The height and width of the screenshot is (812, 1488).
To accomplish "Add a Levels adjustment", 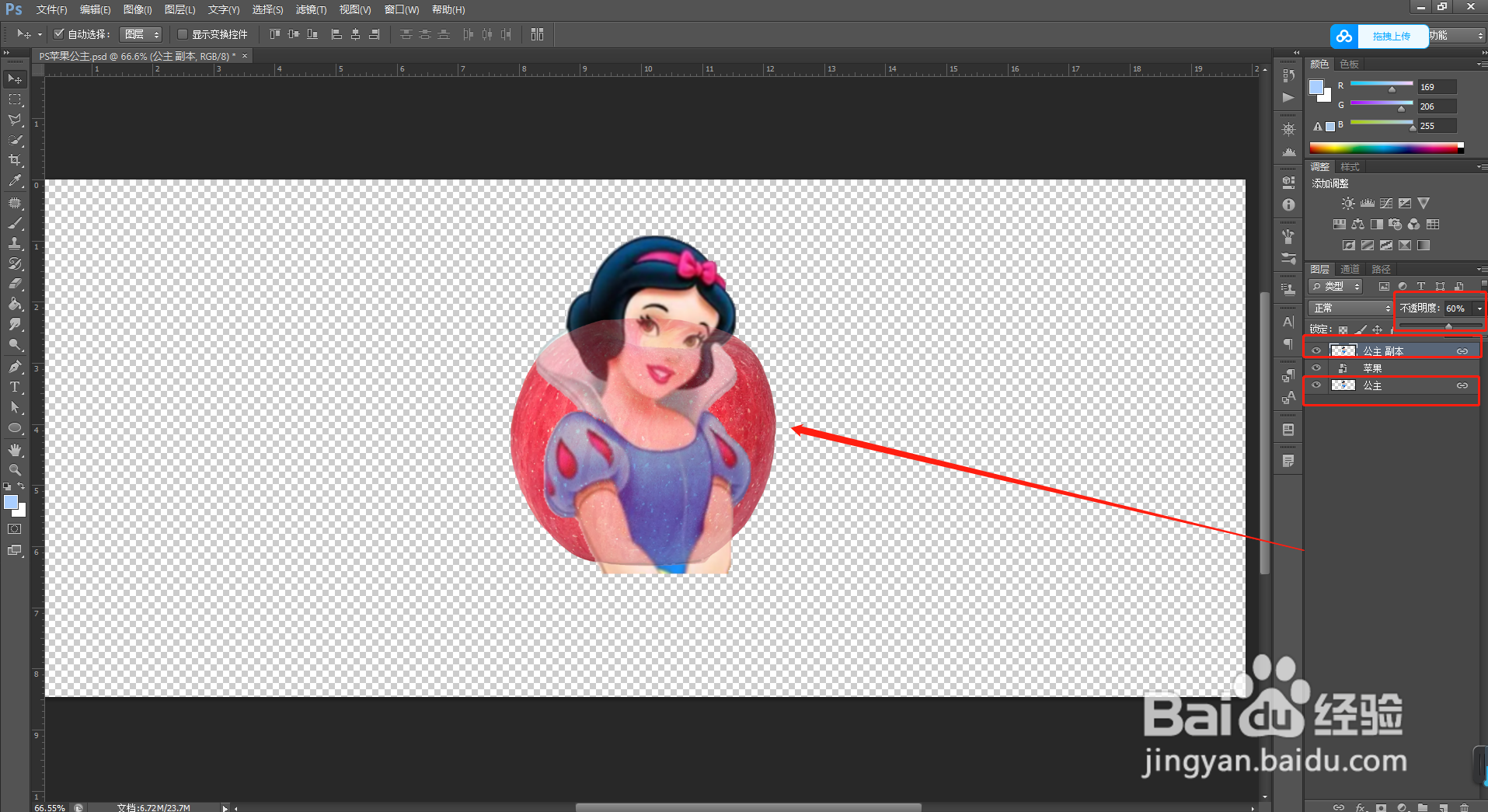I will pyautogui.click(x=1368, y=204).
